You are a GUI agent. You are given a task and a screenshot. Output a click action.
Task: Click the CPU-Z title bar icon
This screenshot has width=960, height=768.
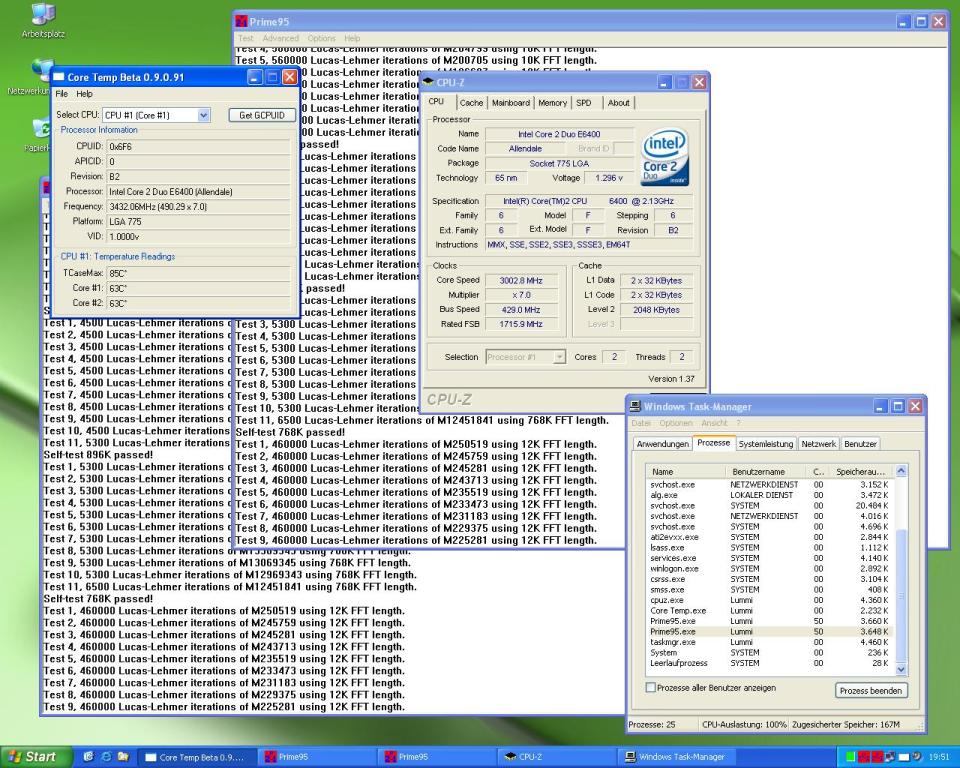[x=428, y=82]
